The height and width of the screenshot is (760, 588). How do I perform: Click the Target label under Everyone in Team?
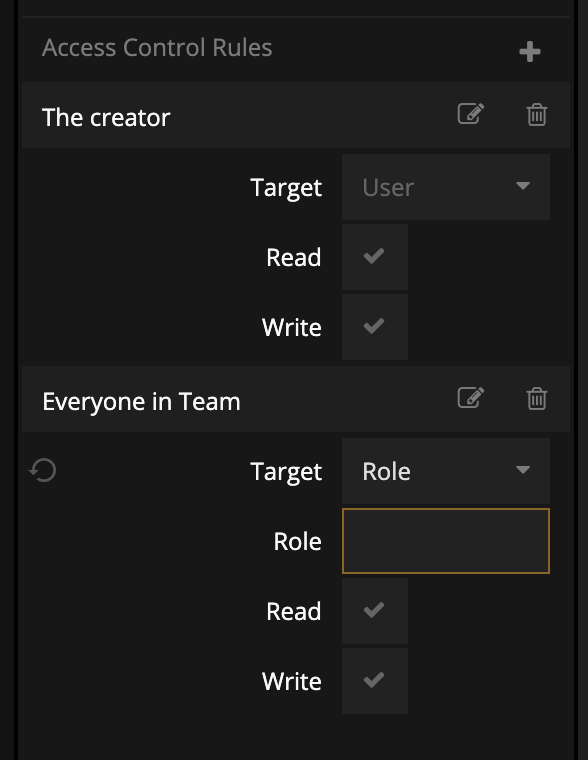286,472
